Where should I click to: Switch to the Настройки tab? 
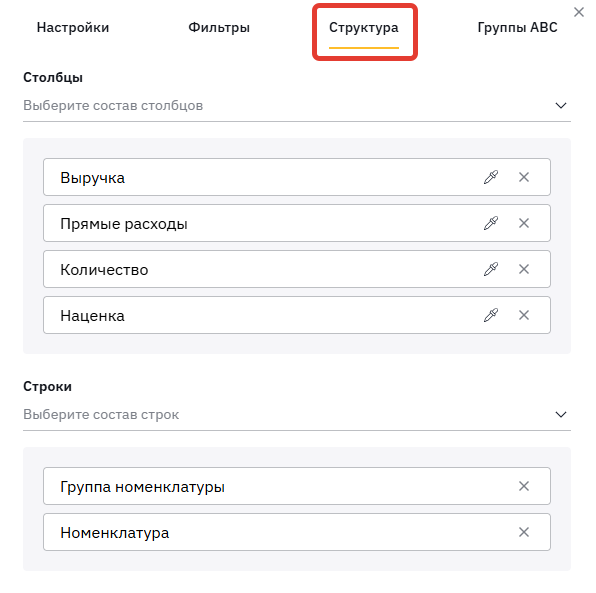73,27
